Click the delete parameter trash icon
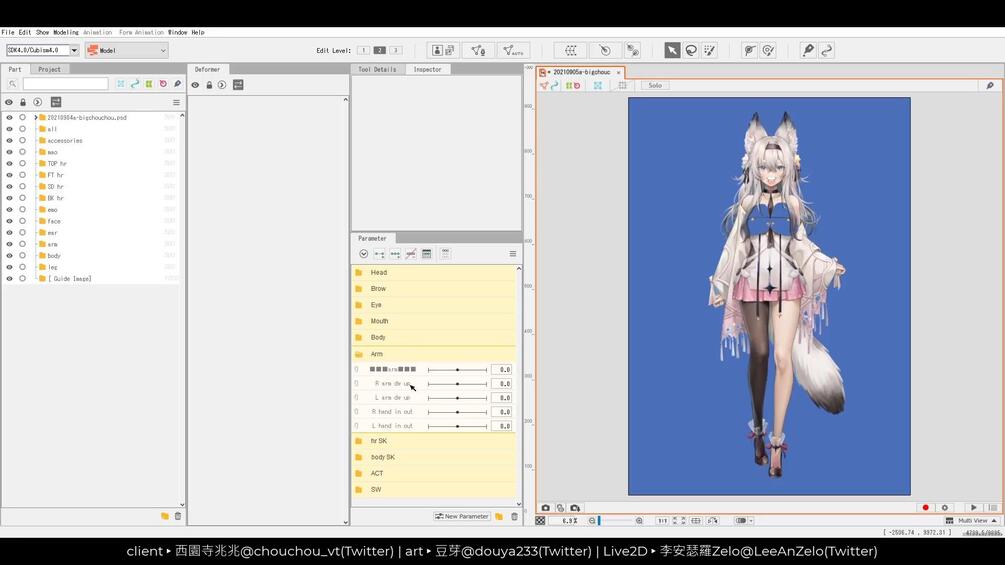This screenshot has width=1005, height=565. 514,516
